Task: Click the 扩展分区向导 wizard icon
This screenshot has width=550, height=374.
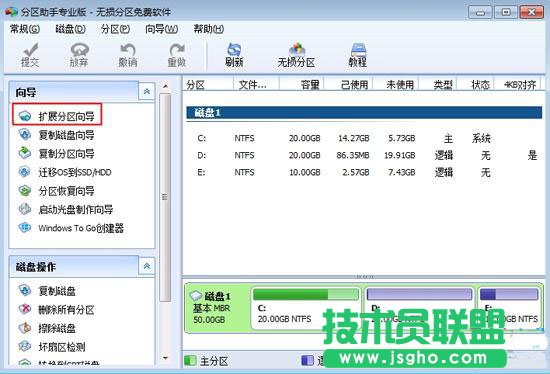Action: click(25, 116)
